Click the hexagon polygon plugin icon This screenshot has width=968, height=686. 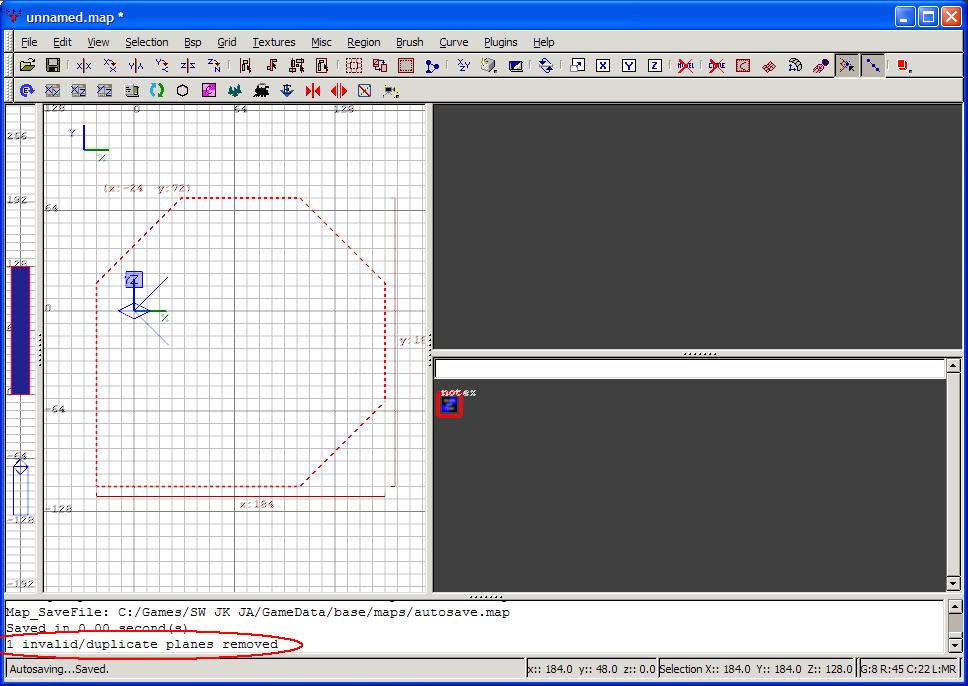pos(183,91)
